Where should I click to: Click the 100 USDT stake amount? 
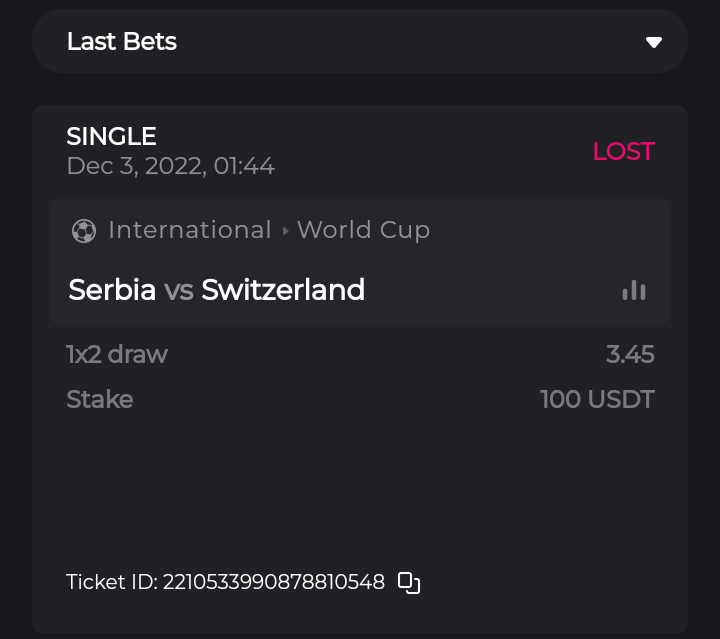[597, 400]
